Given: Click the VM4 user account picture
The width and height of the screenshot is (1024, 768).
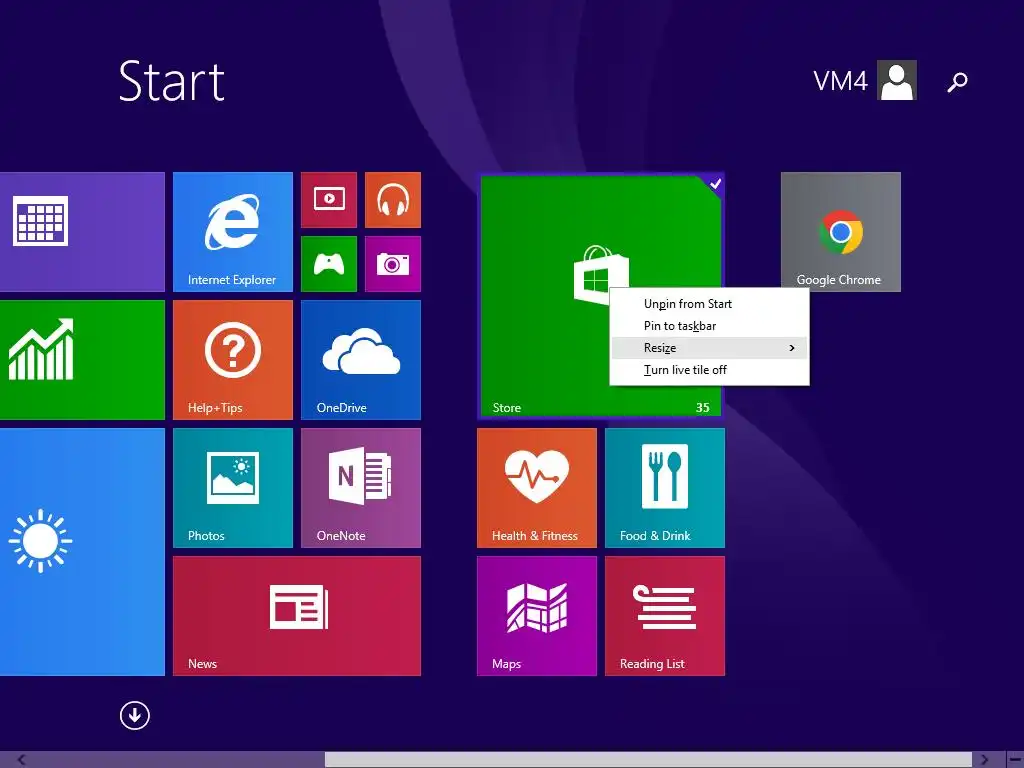Looking at the screenshot, I should pos(897,80).
